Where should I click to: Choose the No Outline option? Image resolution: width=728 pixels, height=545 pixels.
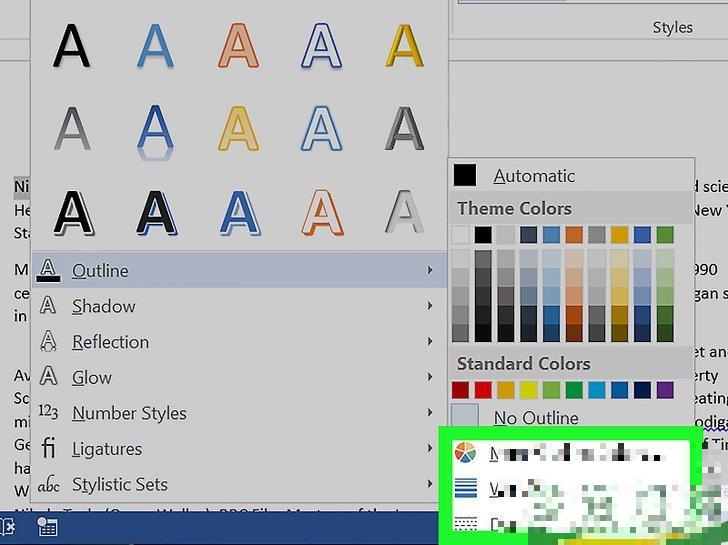[x=535, y=418]
